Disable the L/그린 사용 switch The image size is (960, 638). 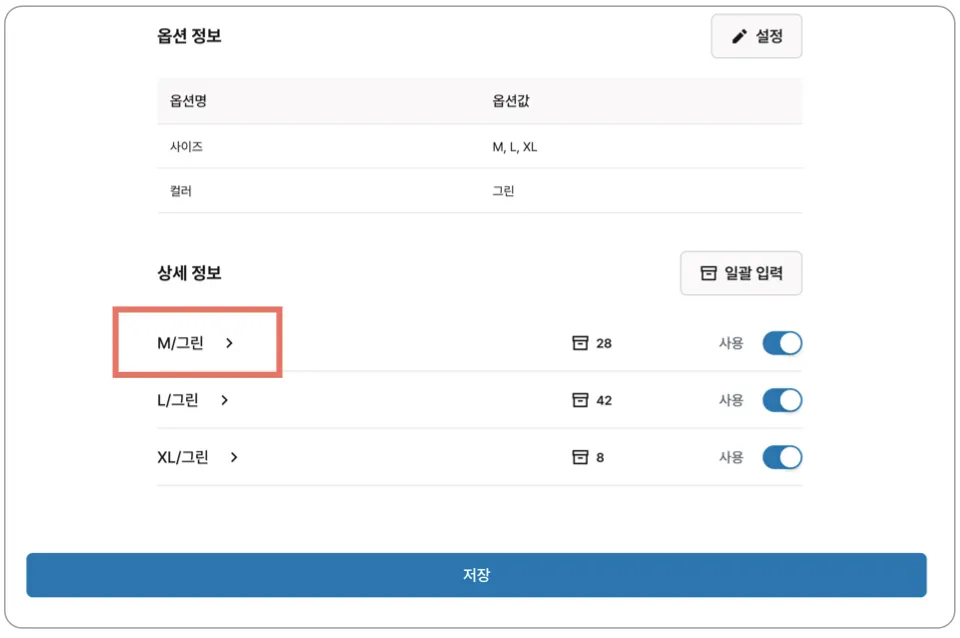click(782, 400)
